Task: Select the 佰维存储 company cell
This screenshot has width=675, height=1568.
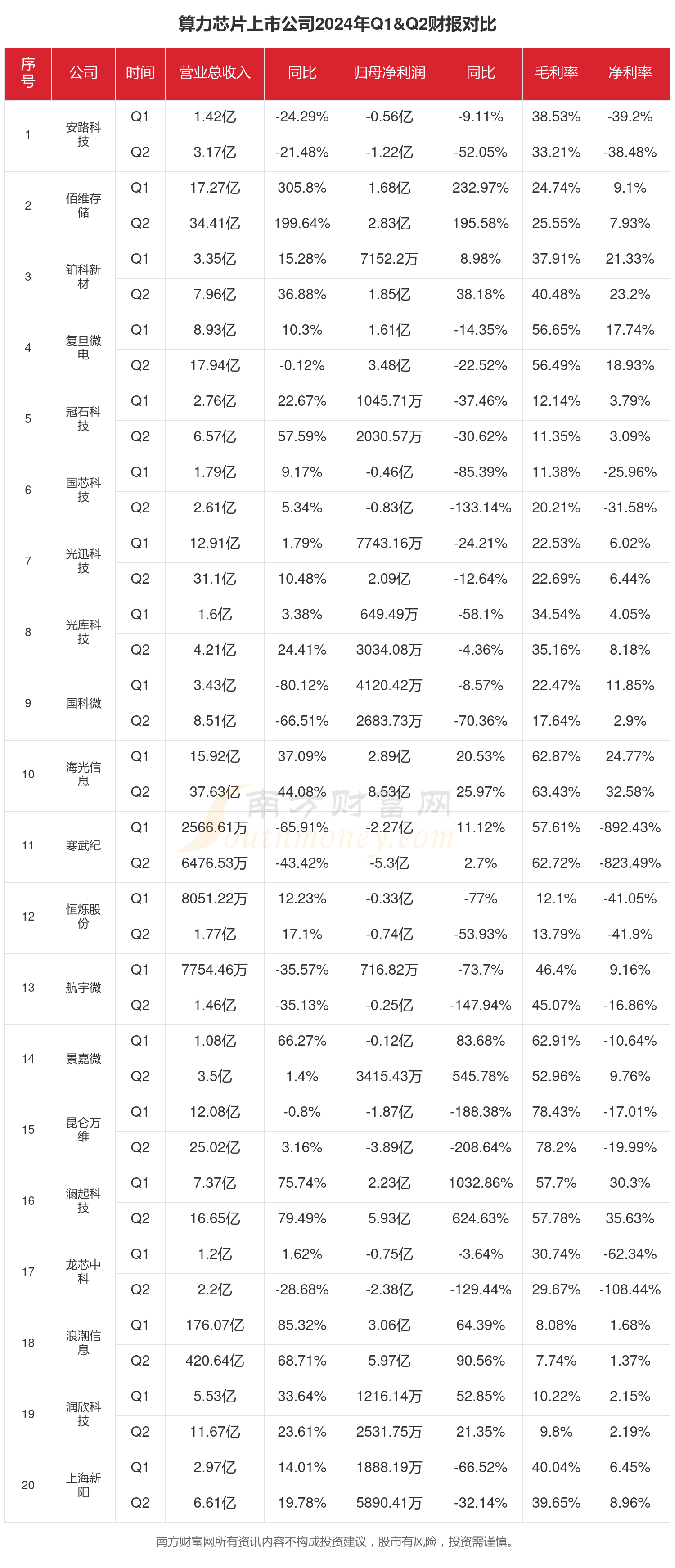Action: 83,206
